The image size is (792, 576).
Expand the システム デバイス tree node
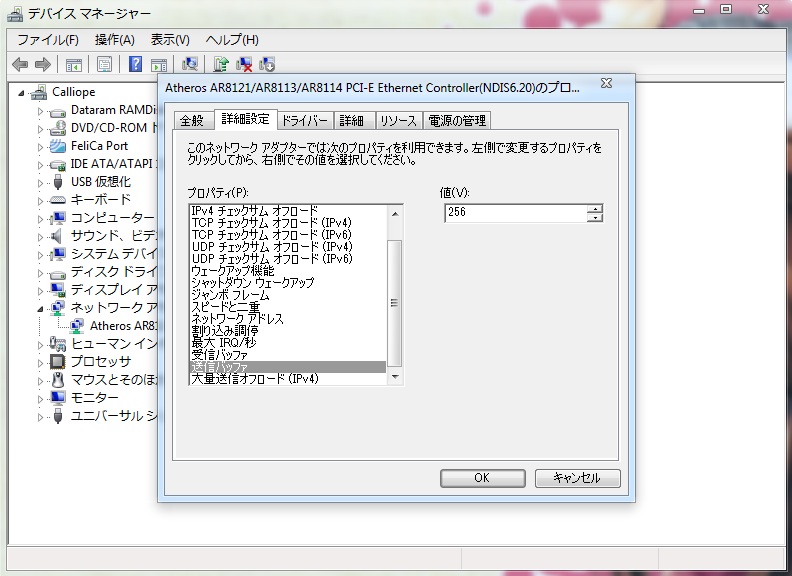pos(40,255)
